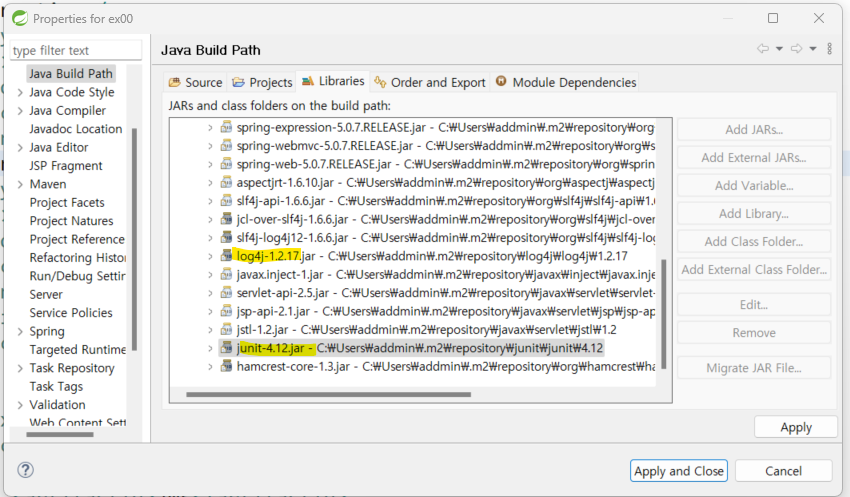Click the Spring leaf logo in title bar
Screen dimensions: 850x497
[20, 18]
